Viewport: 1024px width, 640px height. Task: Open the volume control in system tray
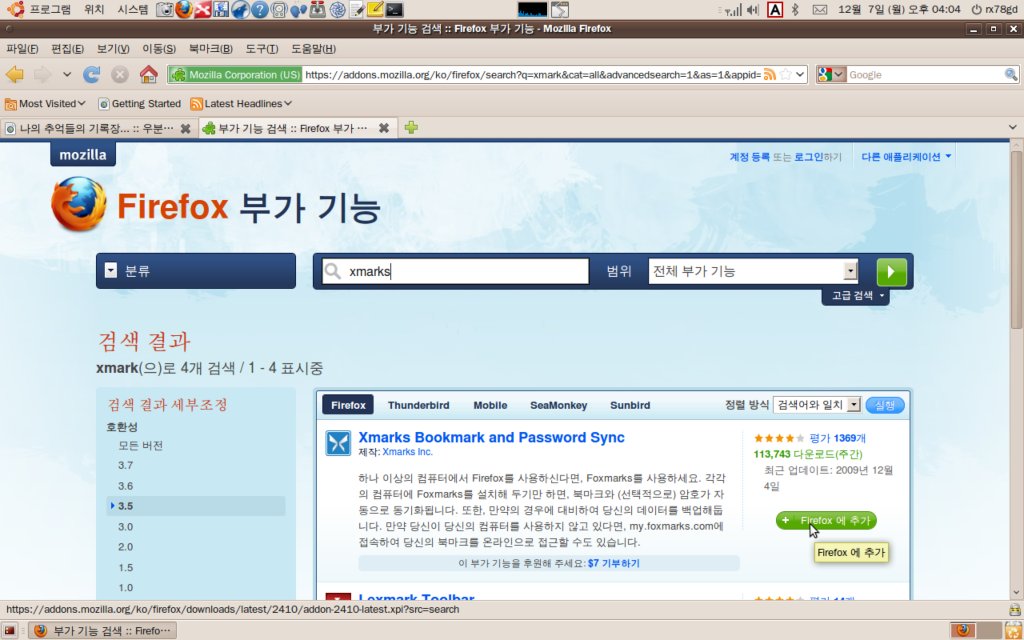tap(753, 9)
